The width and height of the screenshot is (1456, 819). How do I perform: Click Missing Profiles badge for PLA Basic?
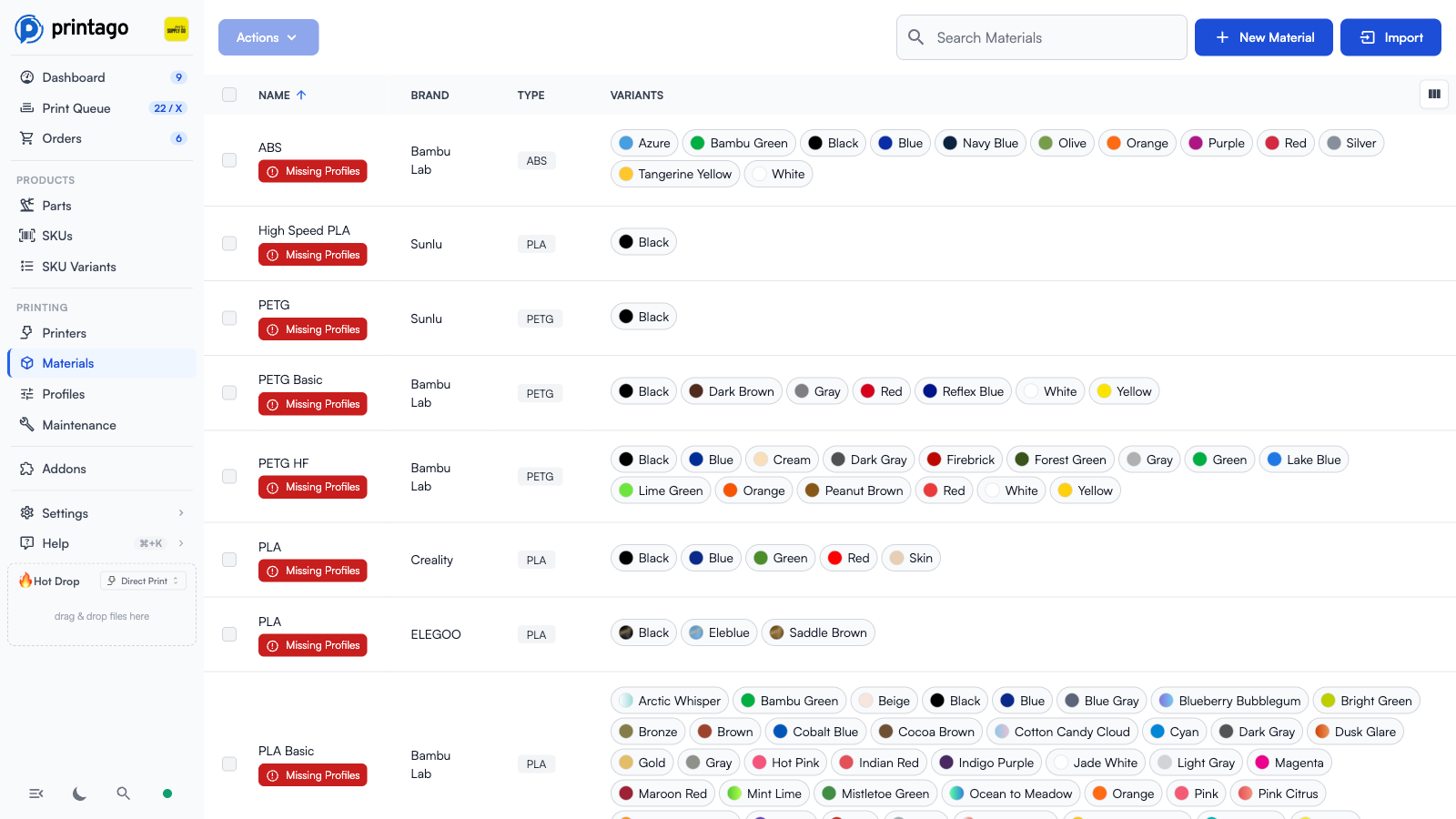click(313, 775)
